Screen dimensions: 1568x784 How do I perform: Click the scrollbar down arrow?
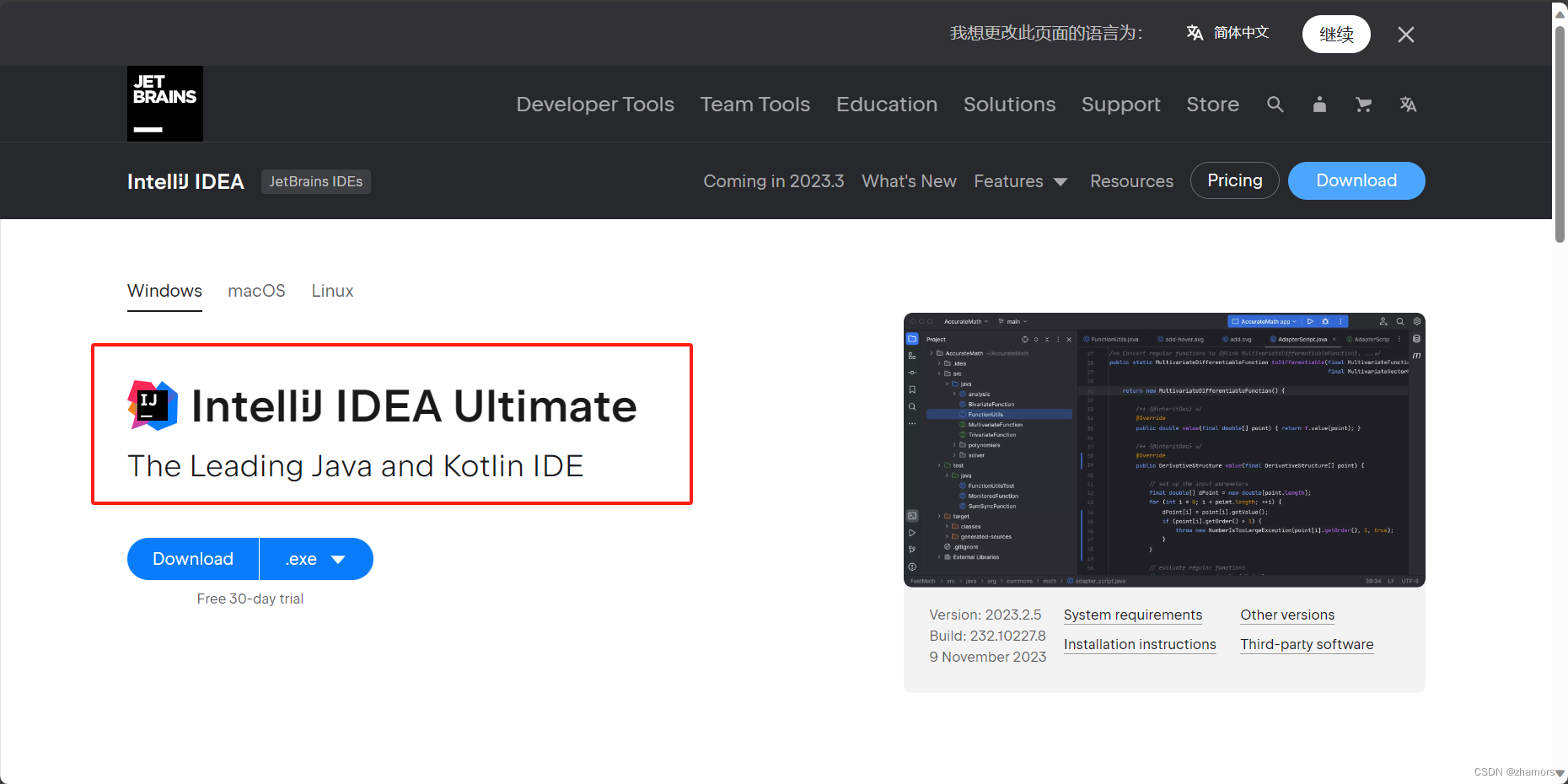[1560, 772]
